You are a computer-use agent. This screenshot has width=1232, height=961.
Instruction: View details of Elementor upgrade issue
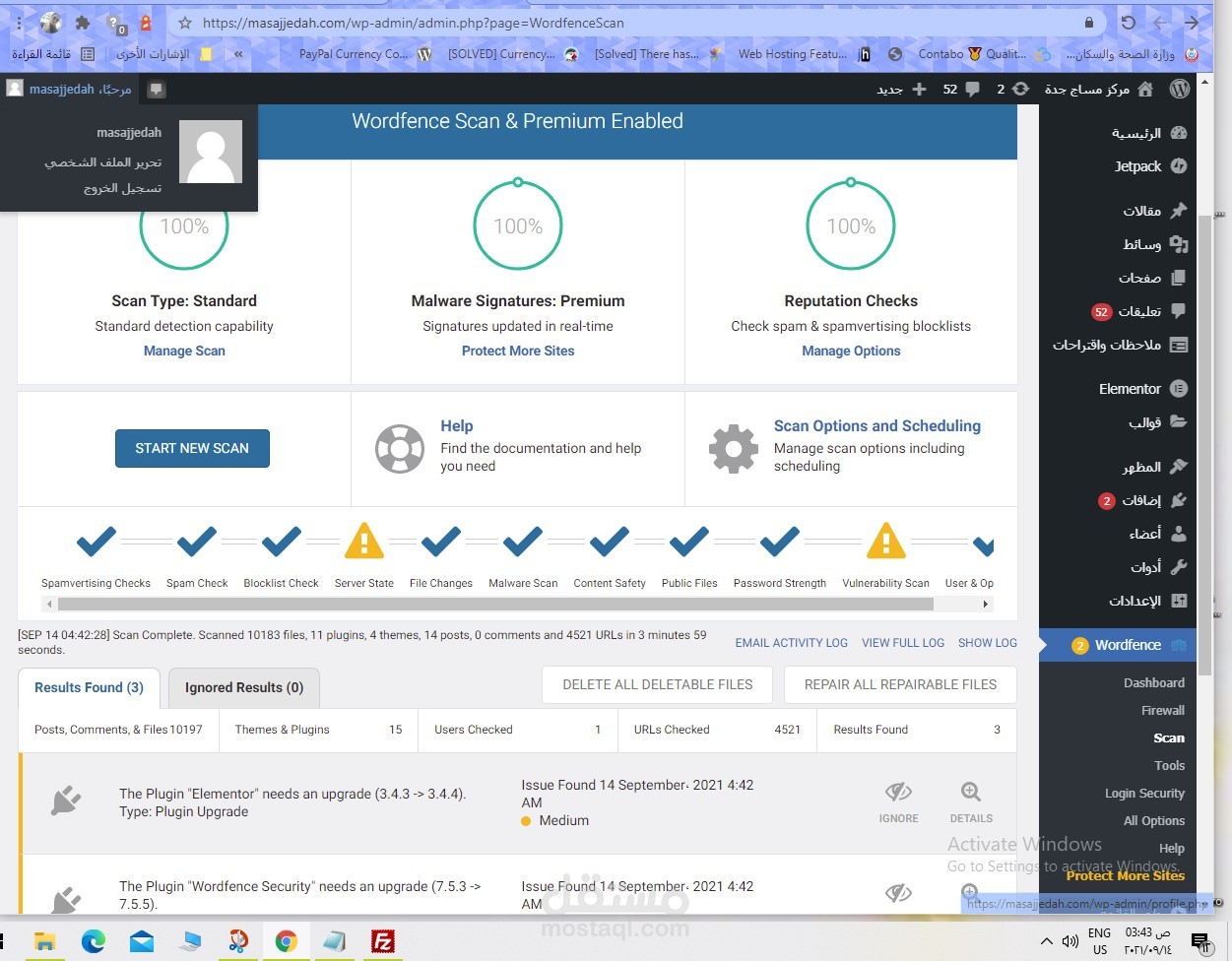(x=971, y=801)
